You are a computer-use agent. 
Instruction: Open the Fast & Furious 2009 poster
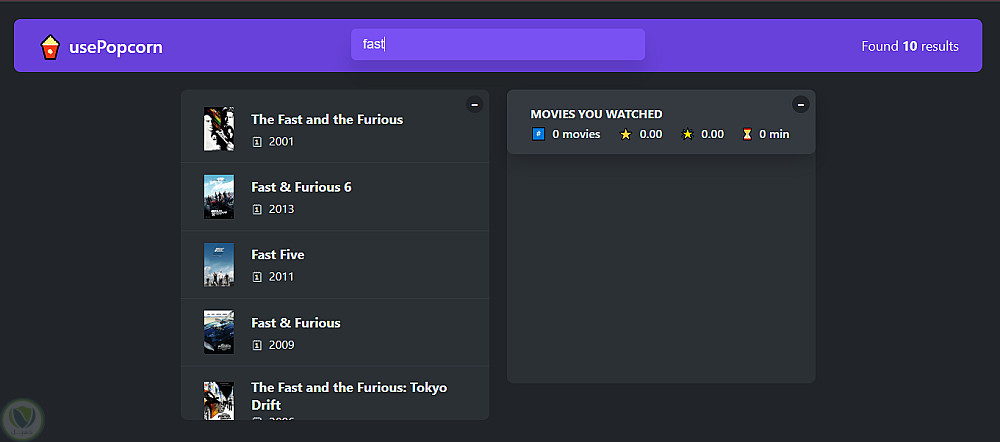point(218,332)
